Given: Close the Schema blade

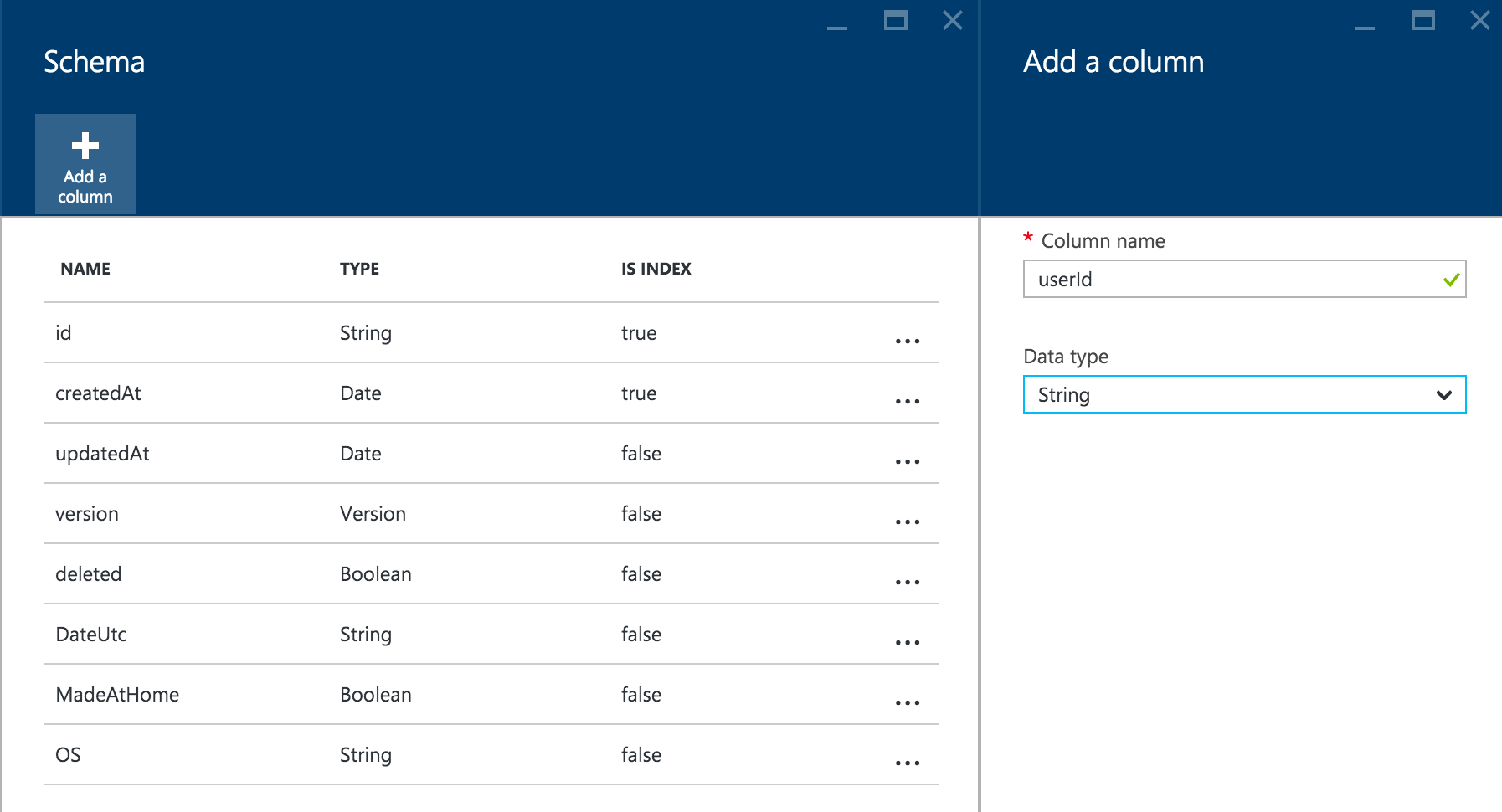Looking at the screenshot, I should (x=952, y=20).
